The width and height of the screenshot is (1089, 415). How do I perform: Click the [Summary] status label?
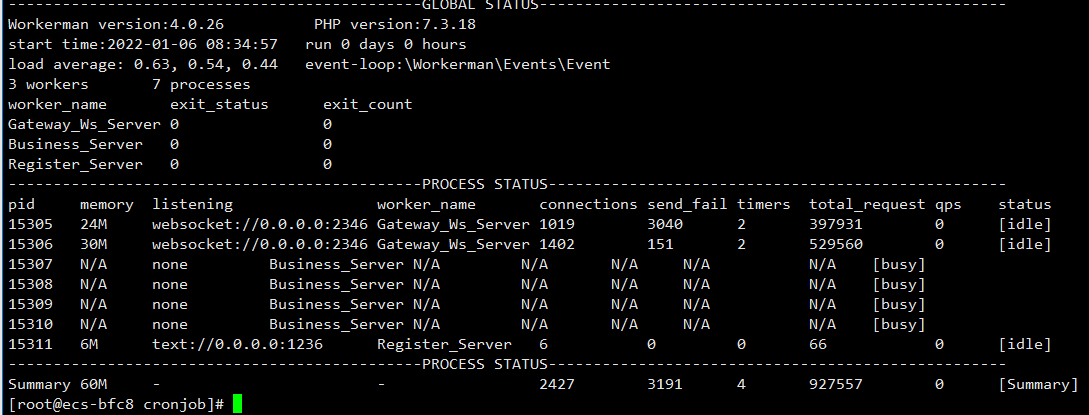(1038, 384)
